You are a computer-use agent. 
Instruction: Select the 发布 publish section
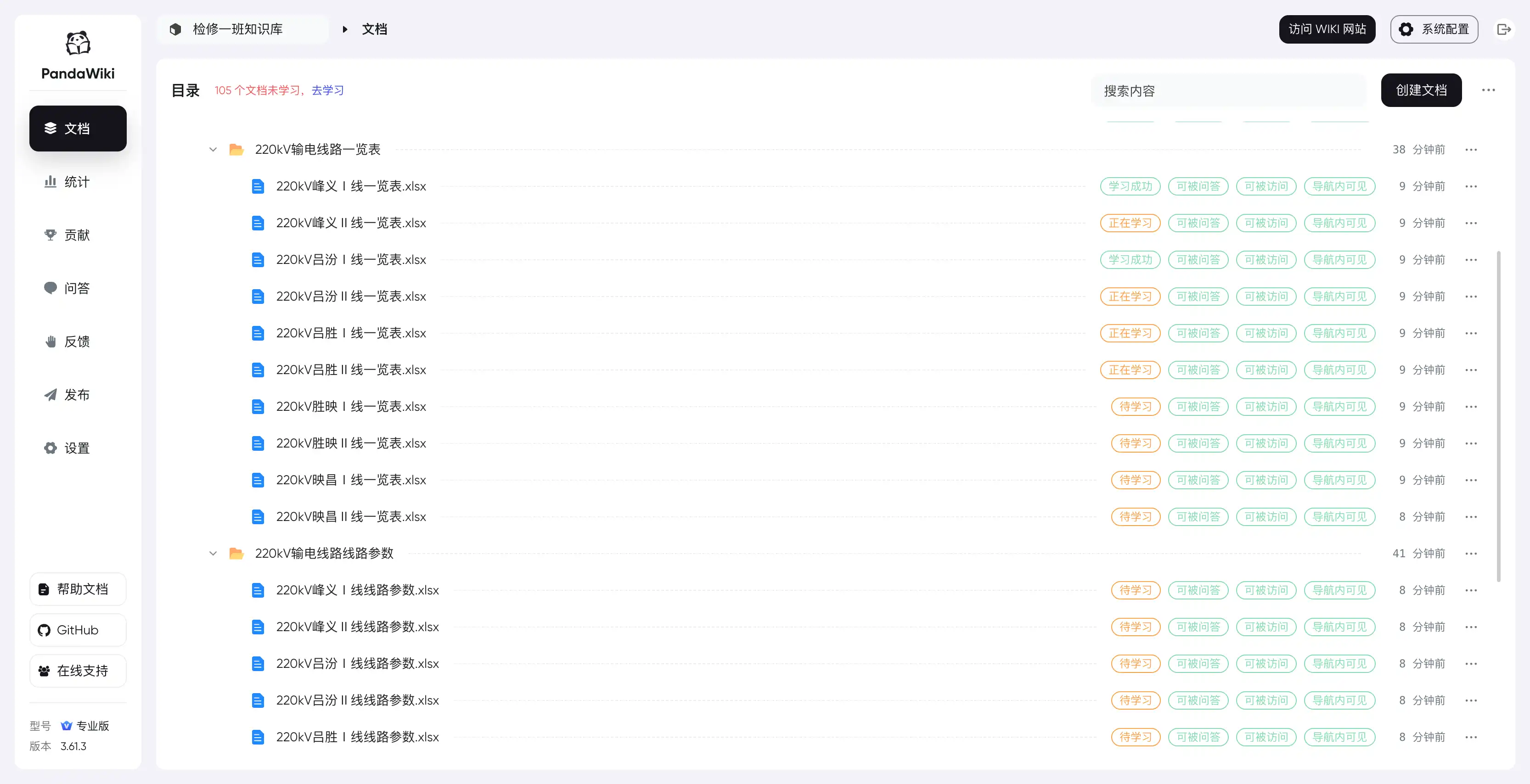(77, 394)
